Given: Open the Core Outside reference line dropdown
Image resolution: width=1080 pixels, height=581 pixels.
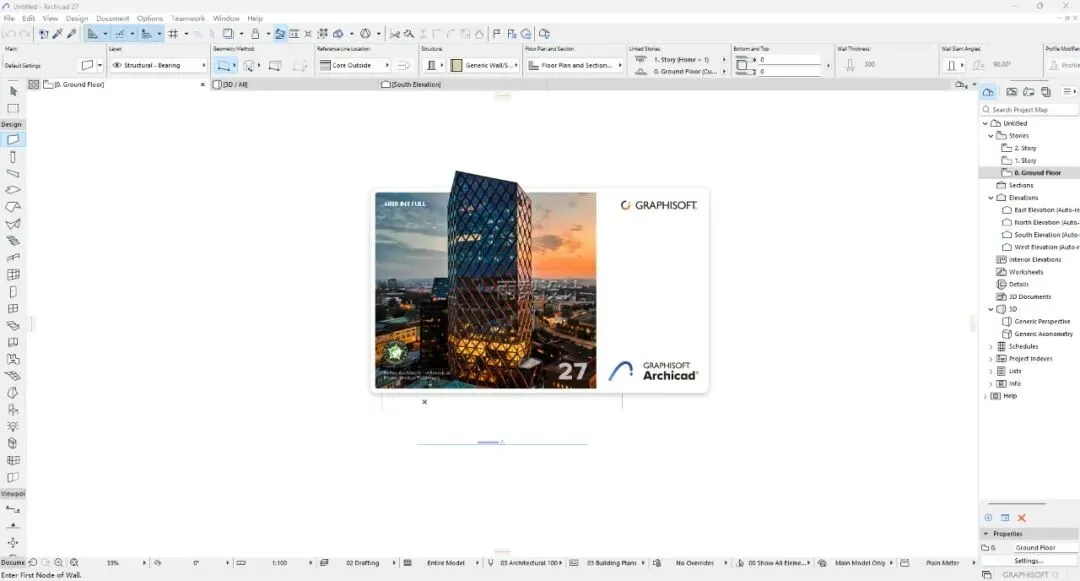Looking at the screenshot, I should coord(355,65).
